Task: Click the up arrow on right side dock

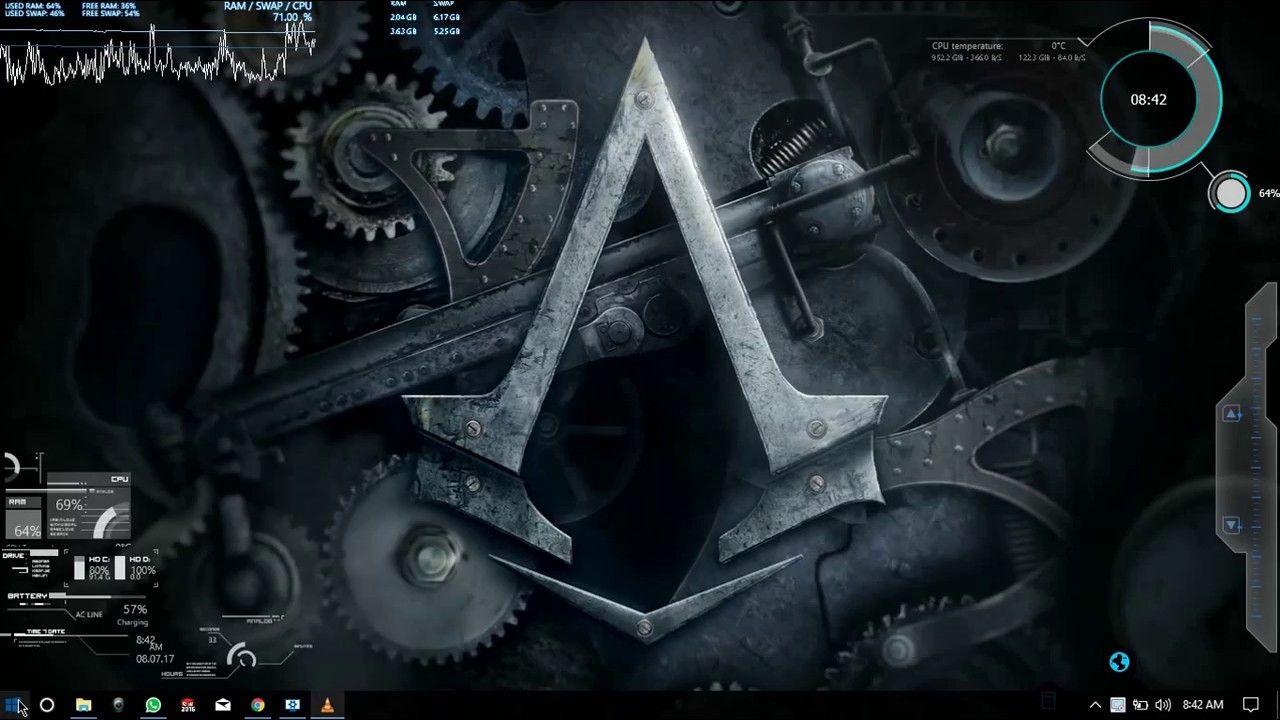Action: [1232, 414]
